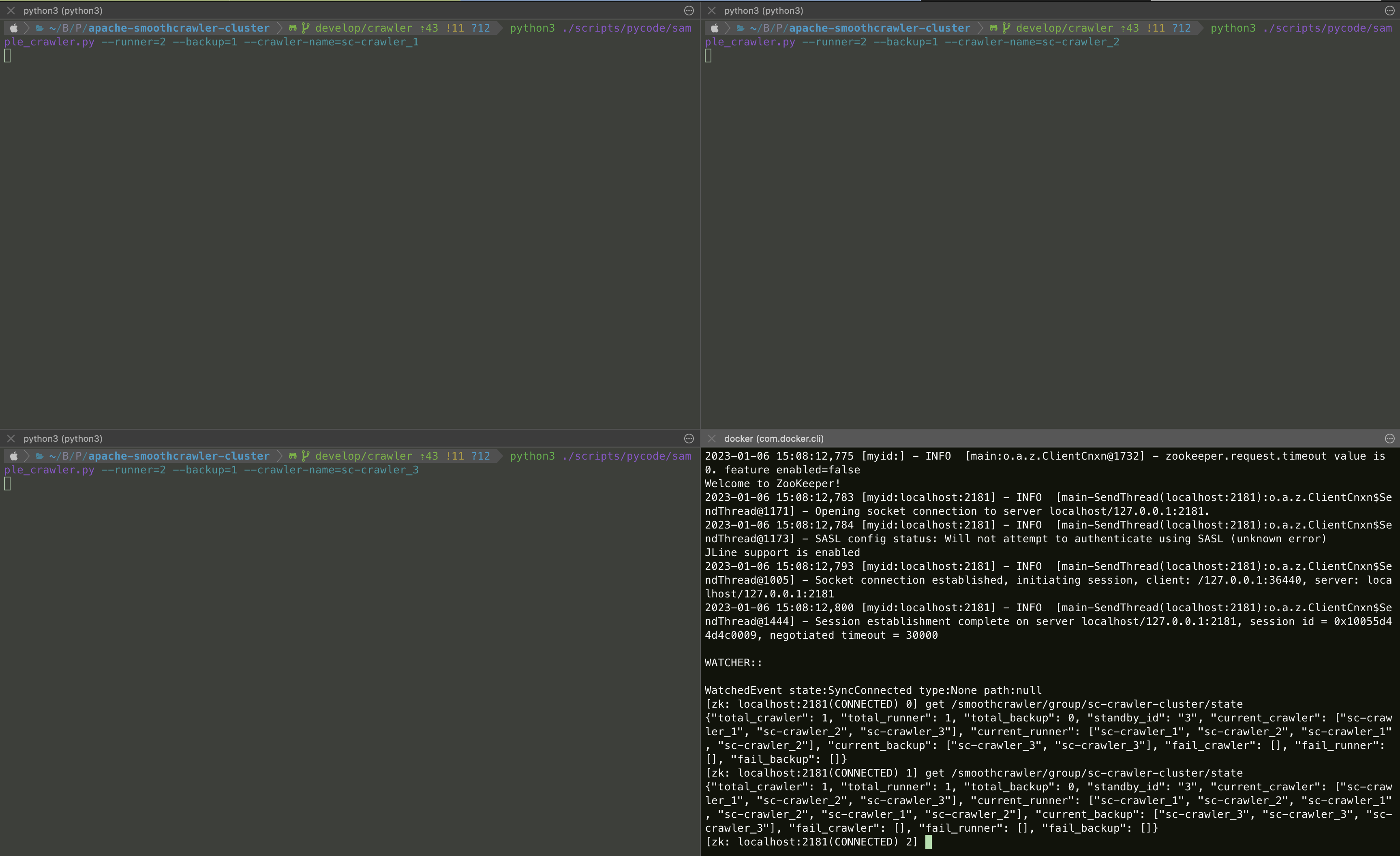
Task: Select the top-right python3 (python3) pane title
Action: click(763, 10)
